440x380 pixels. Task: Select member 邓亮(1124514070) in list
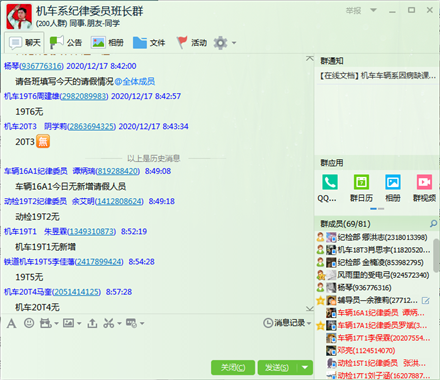point(377,351)
